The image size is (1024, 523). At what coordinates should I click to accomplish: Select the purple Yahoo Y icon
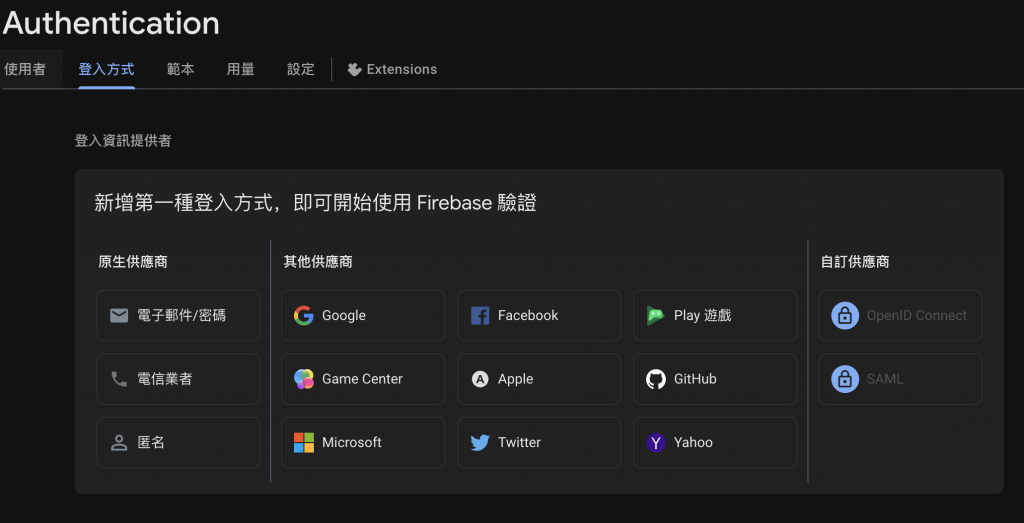656,443
